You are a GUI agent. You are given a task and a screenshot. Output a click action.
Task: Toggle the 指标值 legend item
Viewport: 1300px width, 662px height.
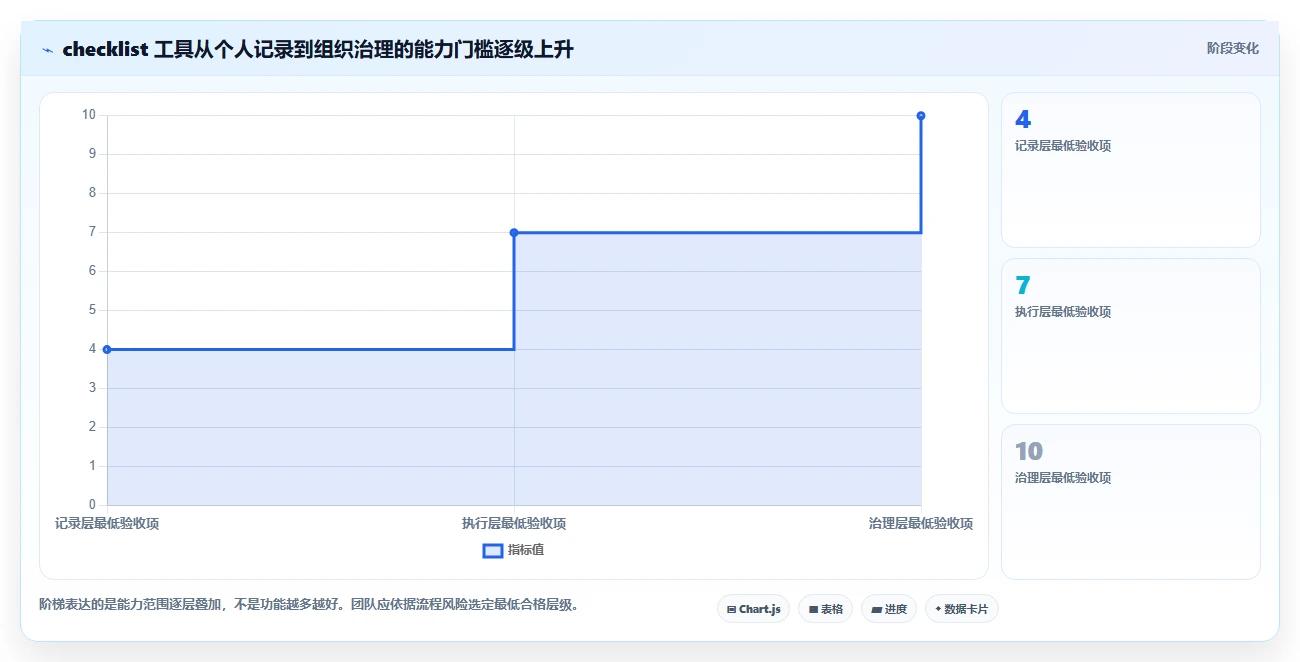514,550
